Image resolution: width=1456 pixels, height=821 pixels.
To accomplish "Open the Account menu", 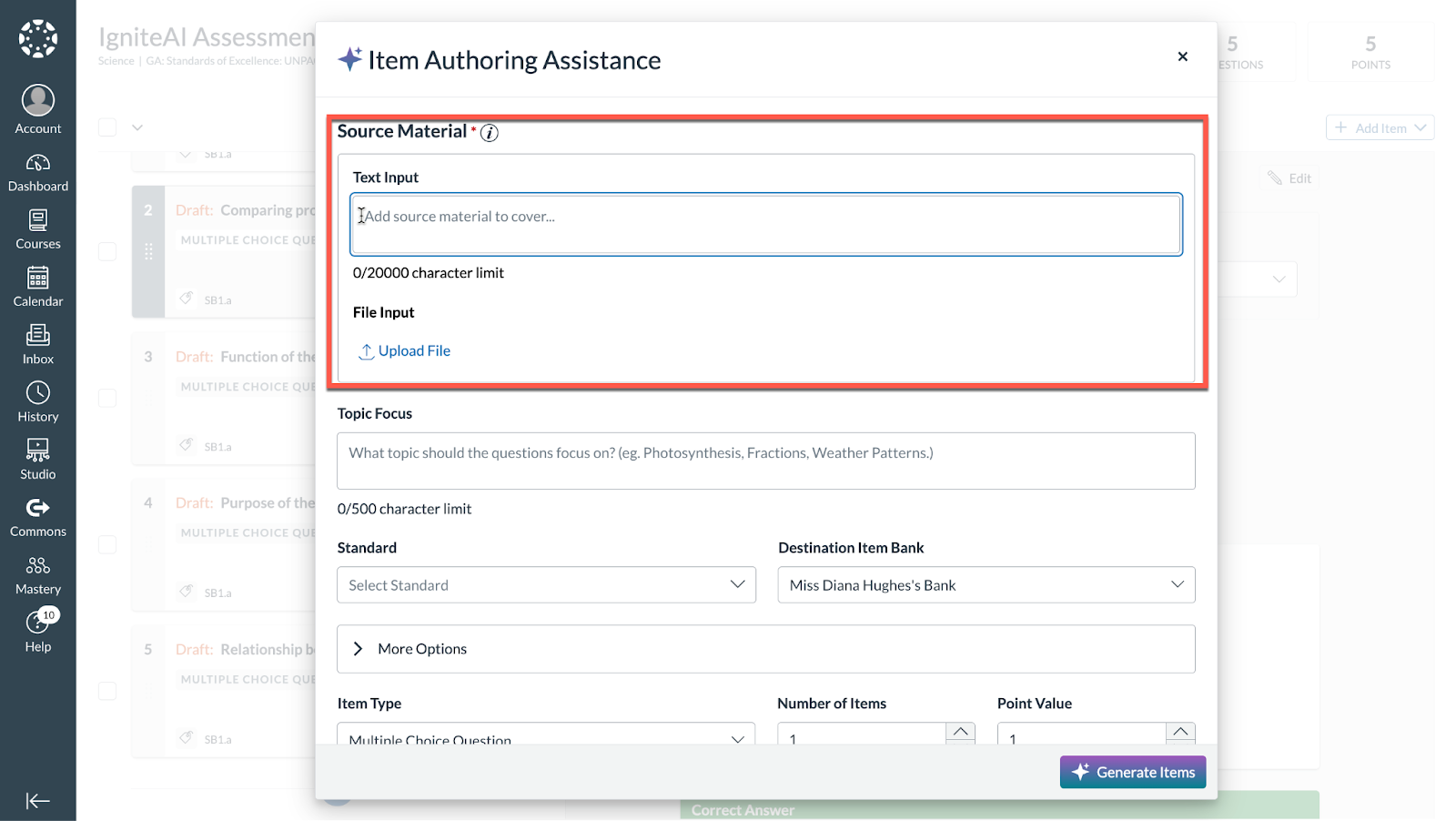I will (38, 110).
